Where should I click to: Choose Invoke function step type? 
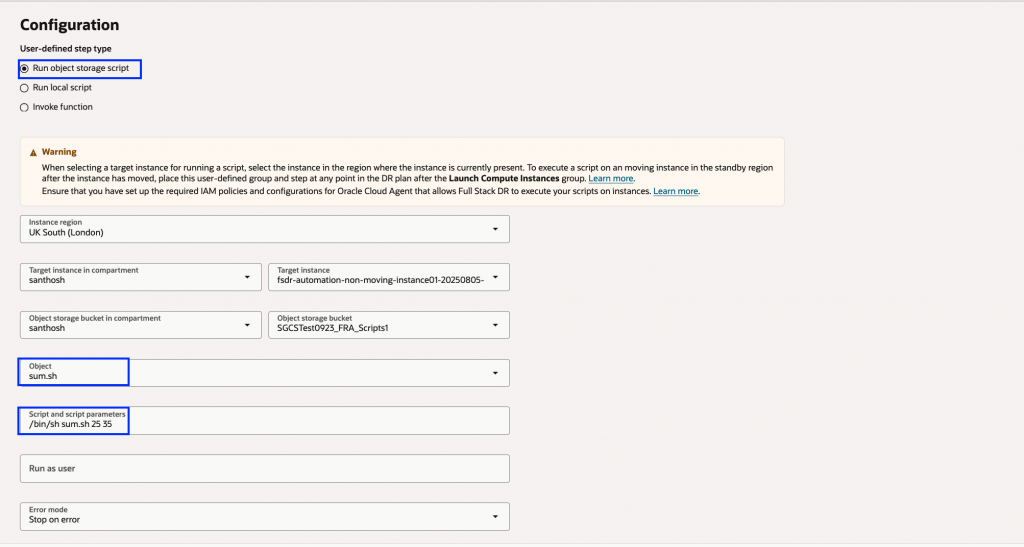point(24,107)
